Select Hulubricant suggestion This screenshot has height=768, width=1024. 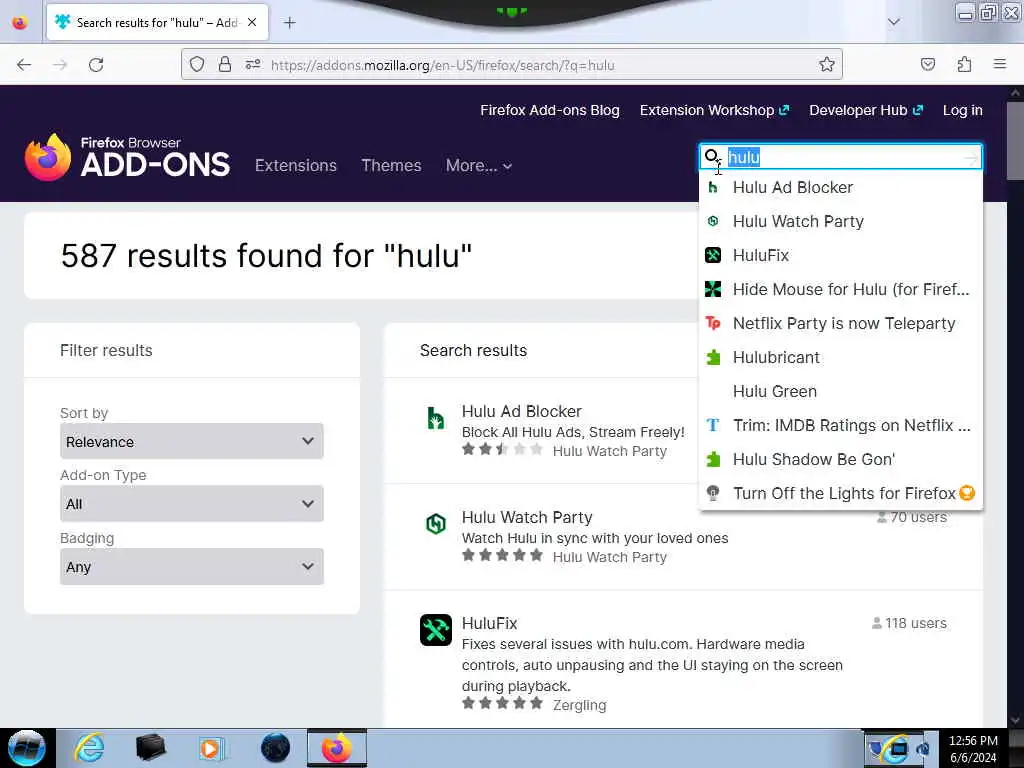[x=840, y=357]
